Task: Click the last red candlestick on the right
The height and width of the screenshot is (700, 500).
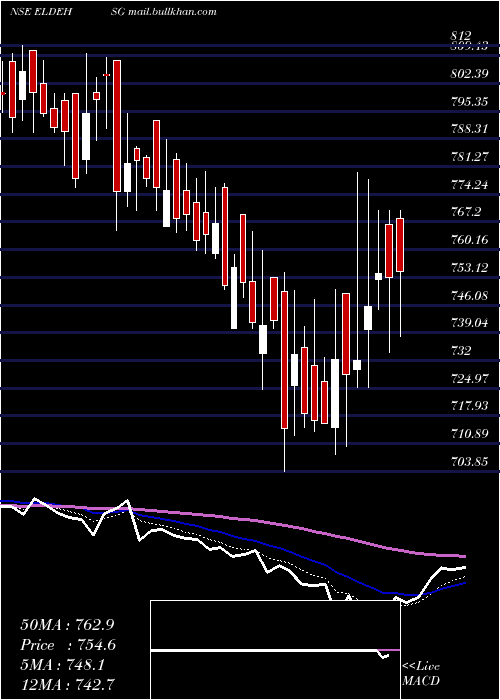Action: (400, 245)
